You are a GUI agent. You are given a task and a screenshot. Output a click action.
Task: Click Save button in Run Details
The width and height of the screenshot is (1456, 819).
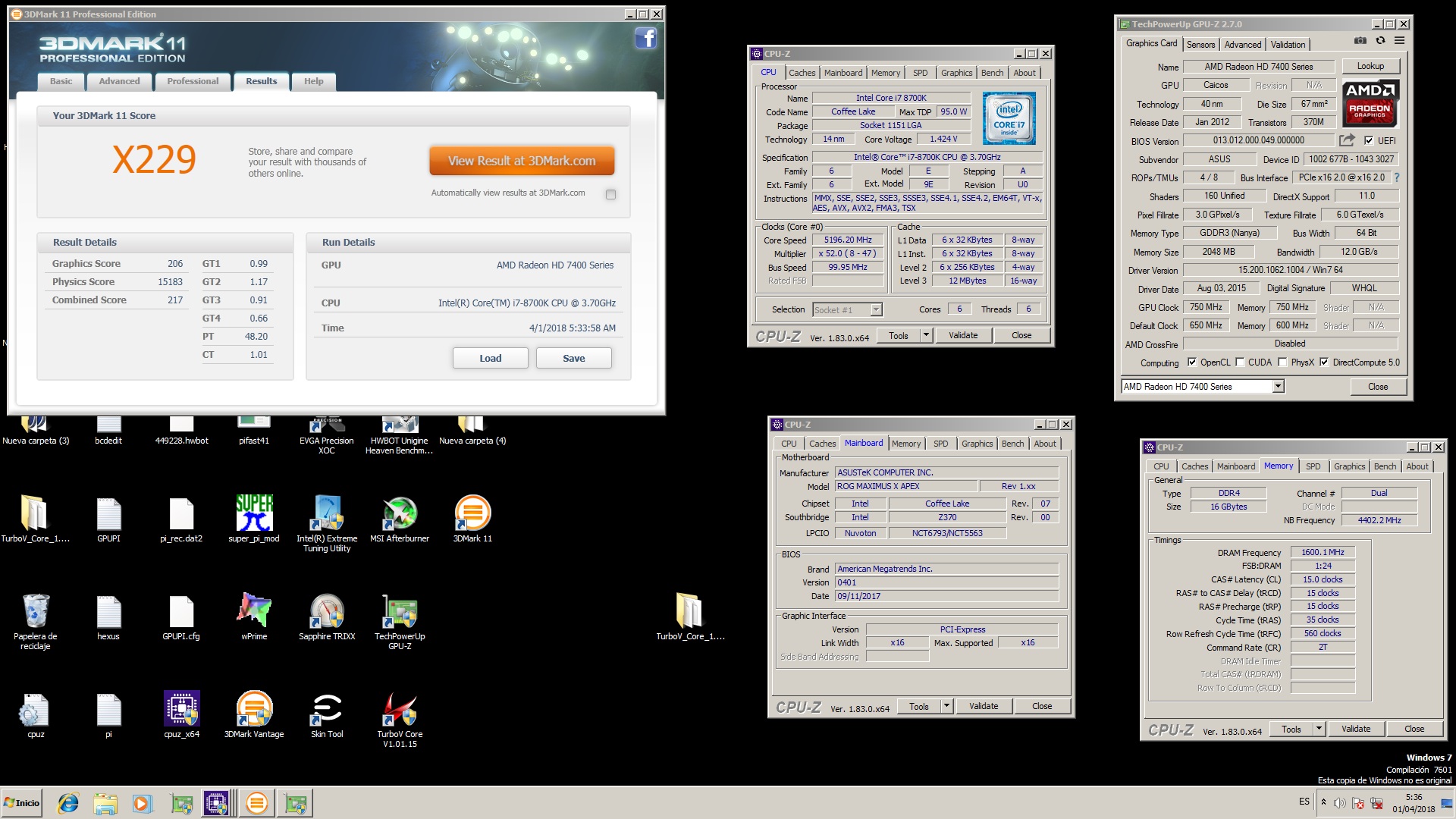[x=573, y=358]
